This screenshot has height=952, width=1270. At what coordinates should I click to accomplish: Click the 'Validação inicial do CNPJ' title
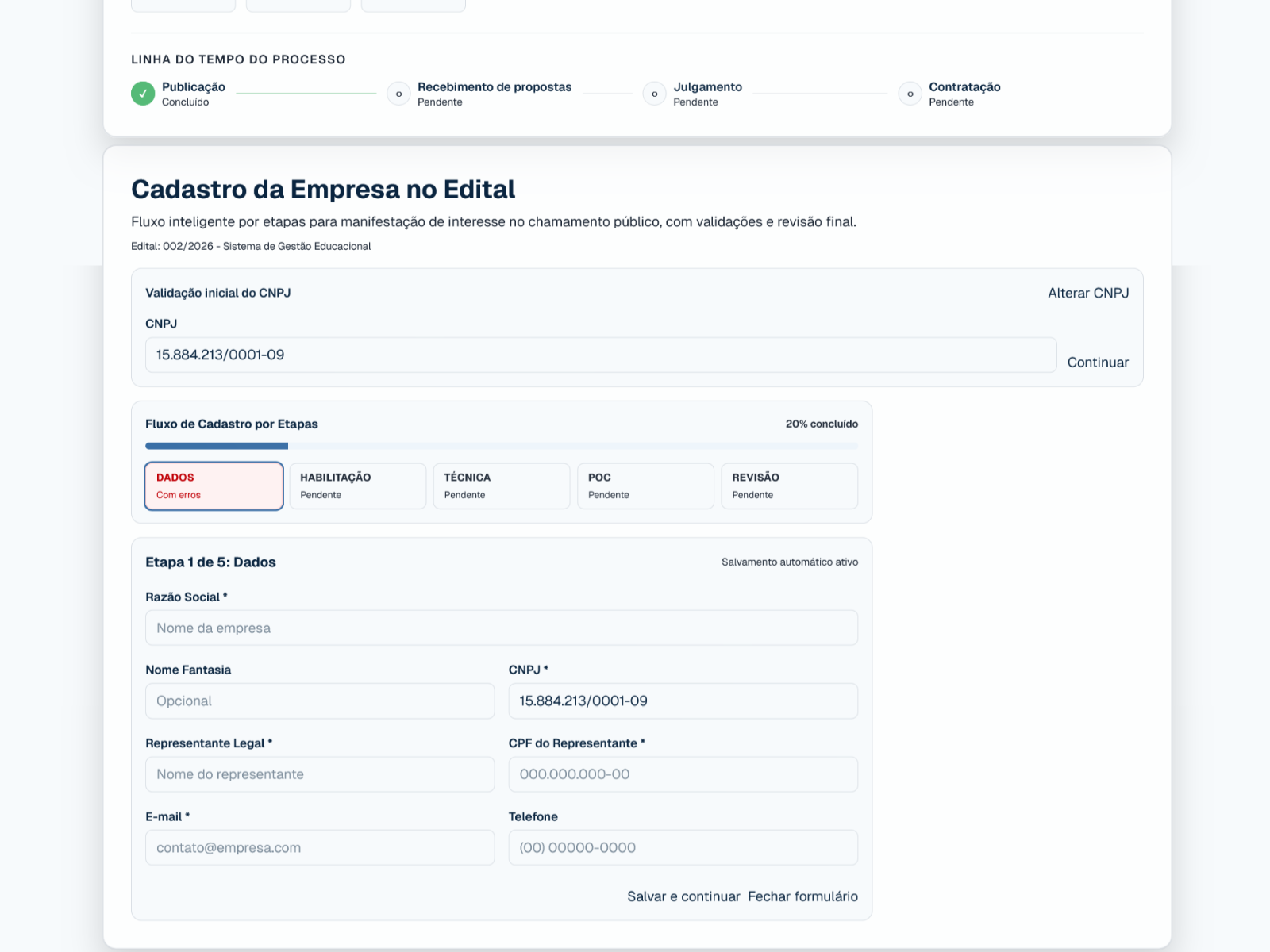tap(218, 293)
